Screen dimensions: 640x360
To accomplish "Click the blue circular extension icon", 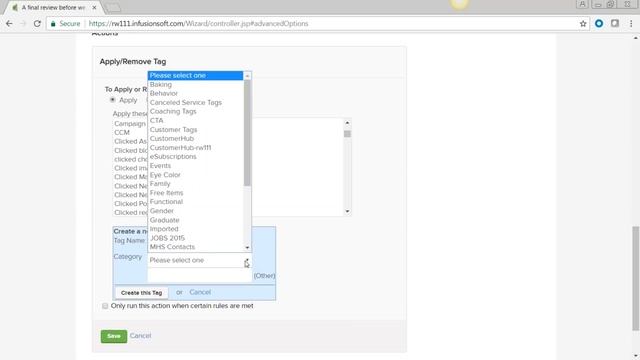I will coord(599,24).
